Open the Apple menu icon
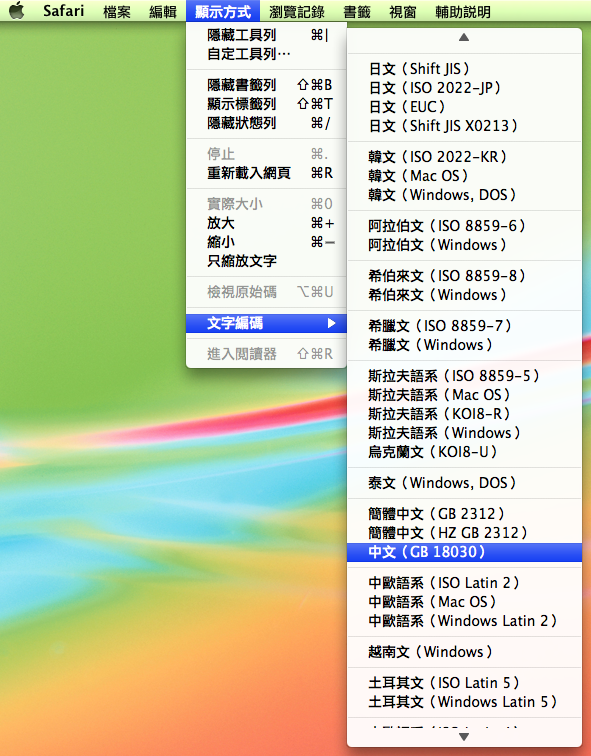The width and height of the screenshot is (591, 756). 16,11
